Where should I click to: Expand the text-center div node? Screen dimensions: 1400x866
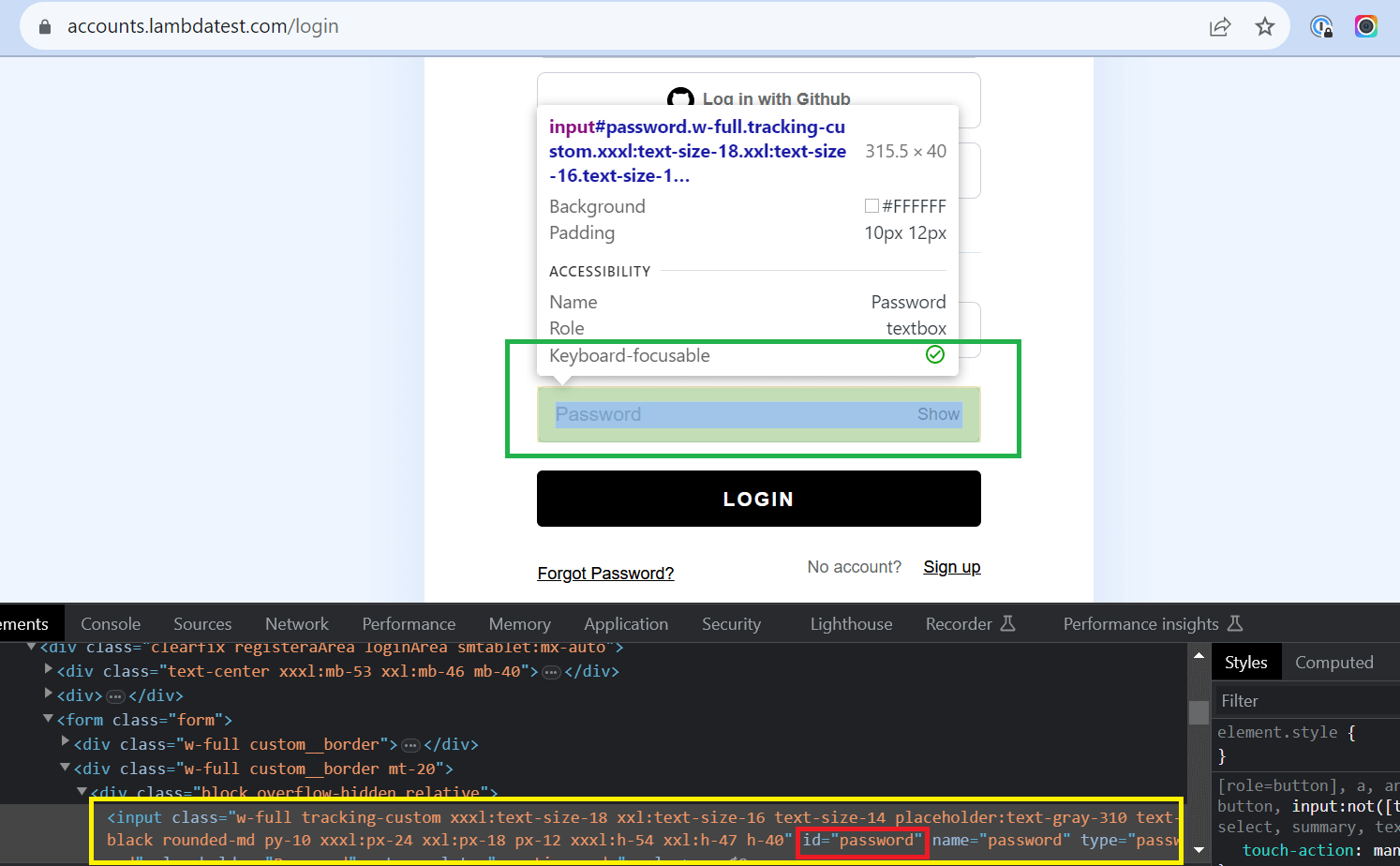[x=49, y=670]
